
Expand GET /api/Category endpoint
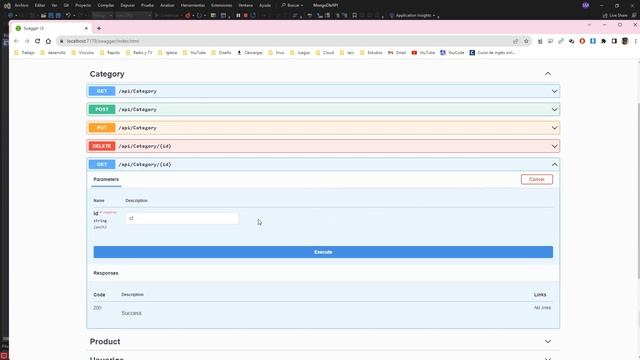pos(323,91)
